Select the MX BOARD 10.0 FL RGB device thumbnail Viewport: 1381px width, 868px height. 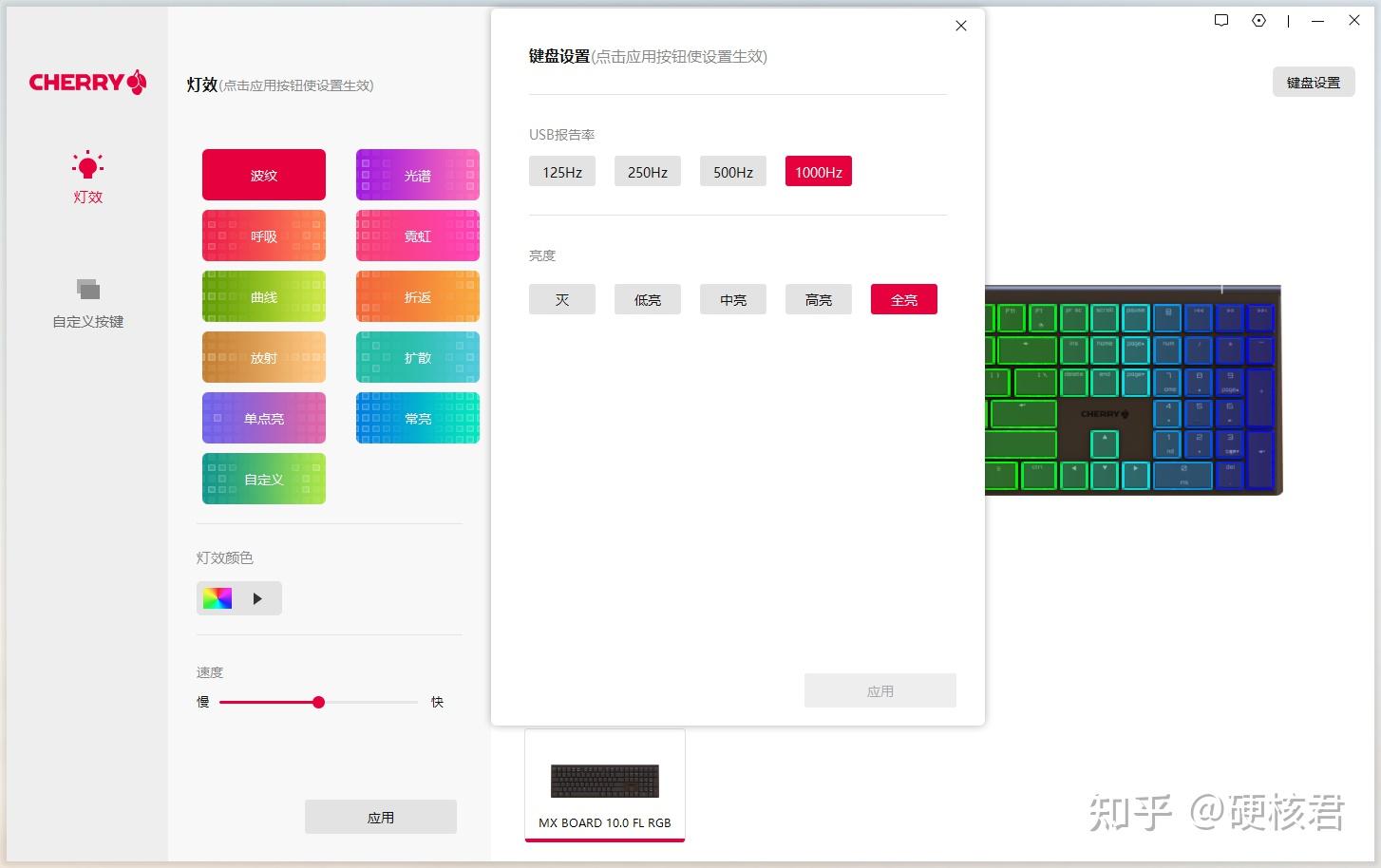pos(604,784)
